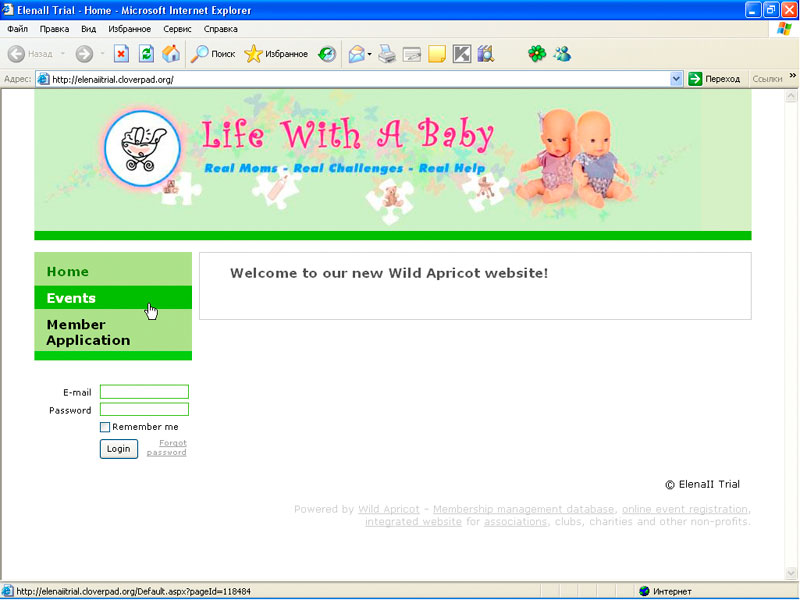Image resolution: width=800 pixels, height=600 pixels.
Task: Open the Файл menu
Action: point(17,29)
